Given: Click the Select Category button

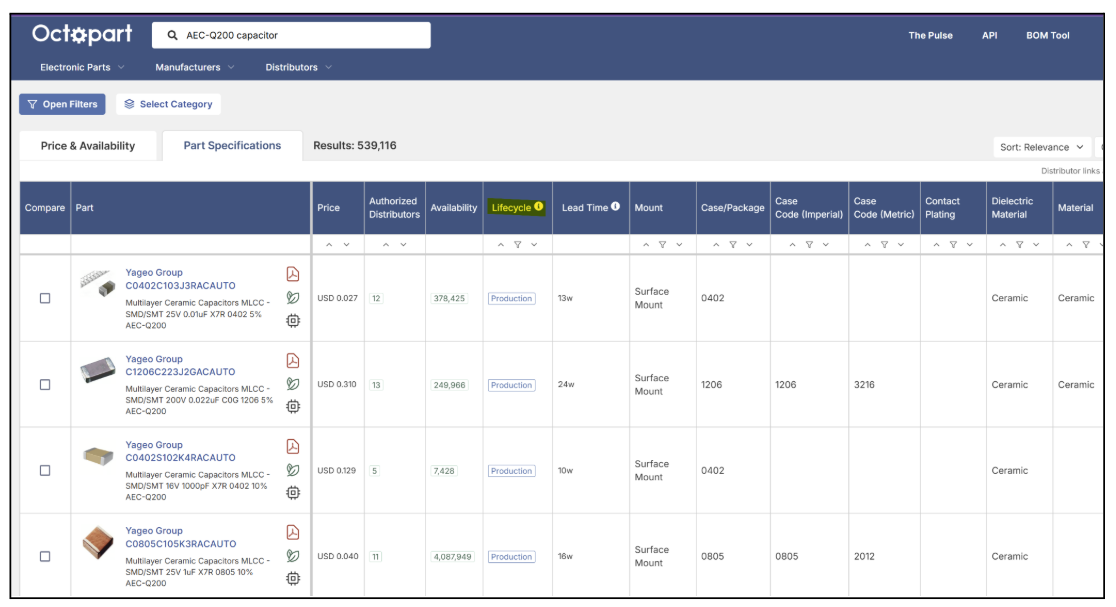Looking at the screenshot, I should (x=168, y=104).
